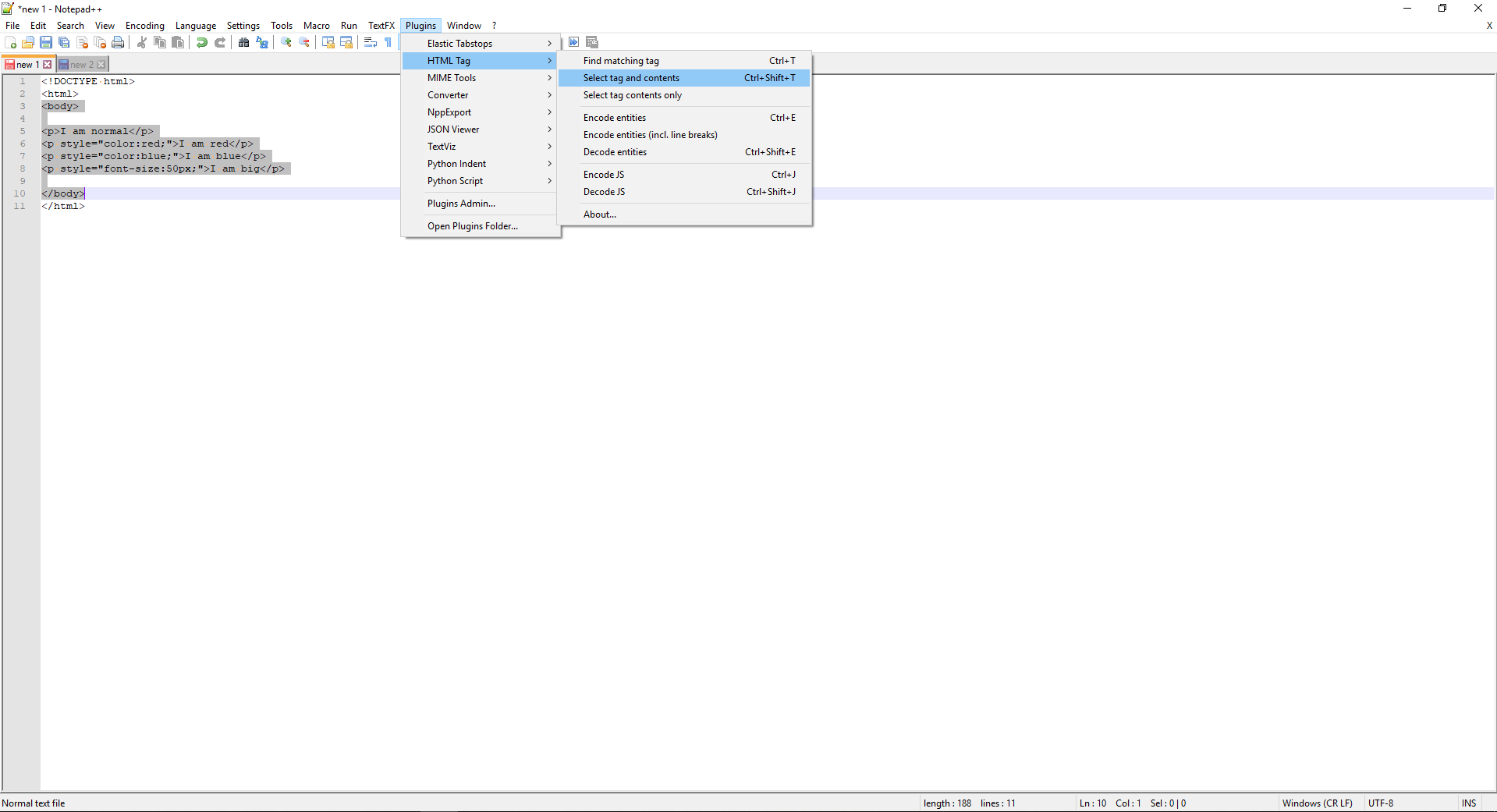Open the Encoding menu
This screenshot has height=812, width=1497.
[145, 26]
